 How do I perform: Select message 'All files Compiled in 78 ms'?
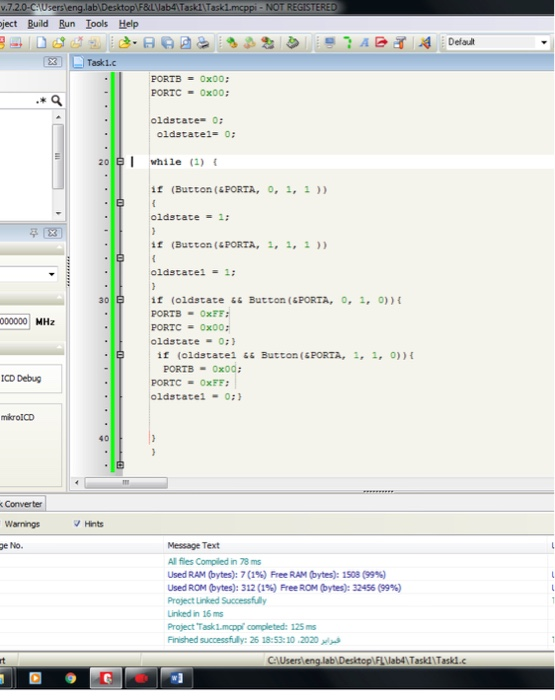click(214, 562)
